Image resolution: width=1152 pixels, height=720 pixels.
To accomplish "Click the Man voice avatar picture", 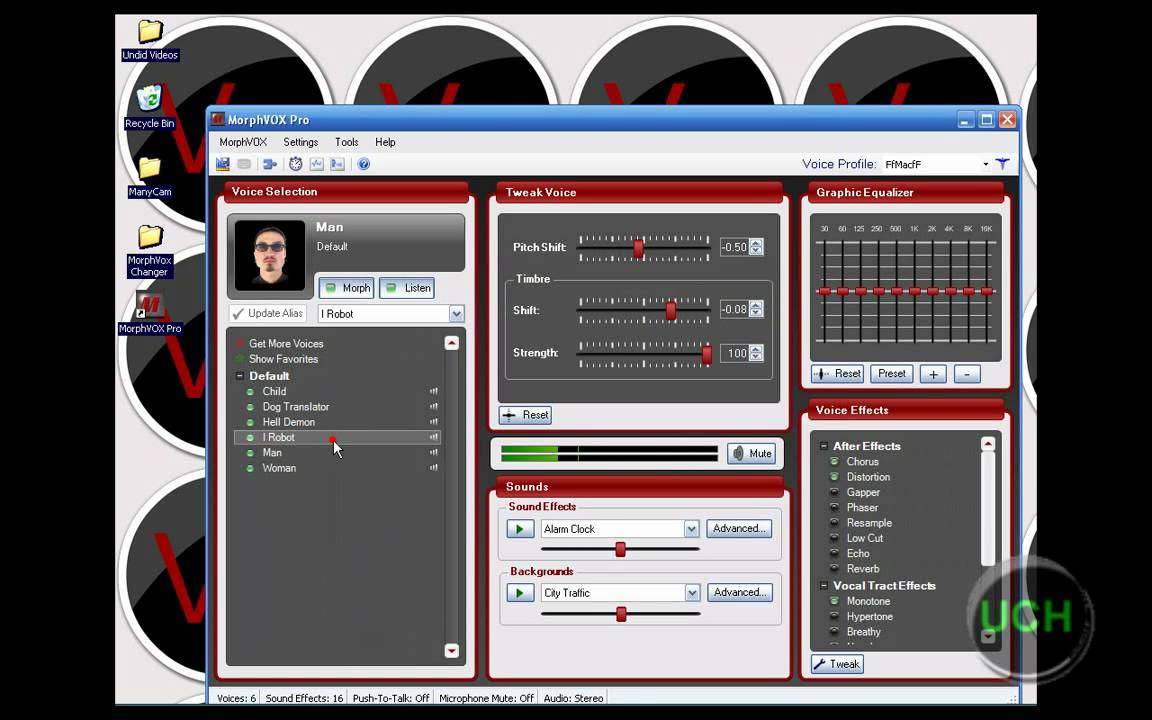I will pos(270,255).
